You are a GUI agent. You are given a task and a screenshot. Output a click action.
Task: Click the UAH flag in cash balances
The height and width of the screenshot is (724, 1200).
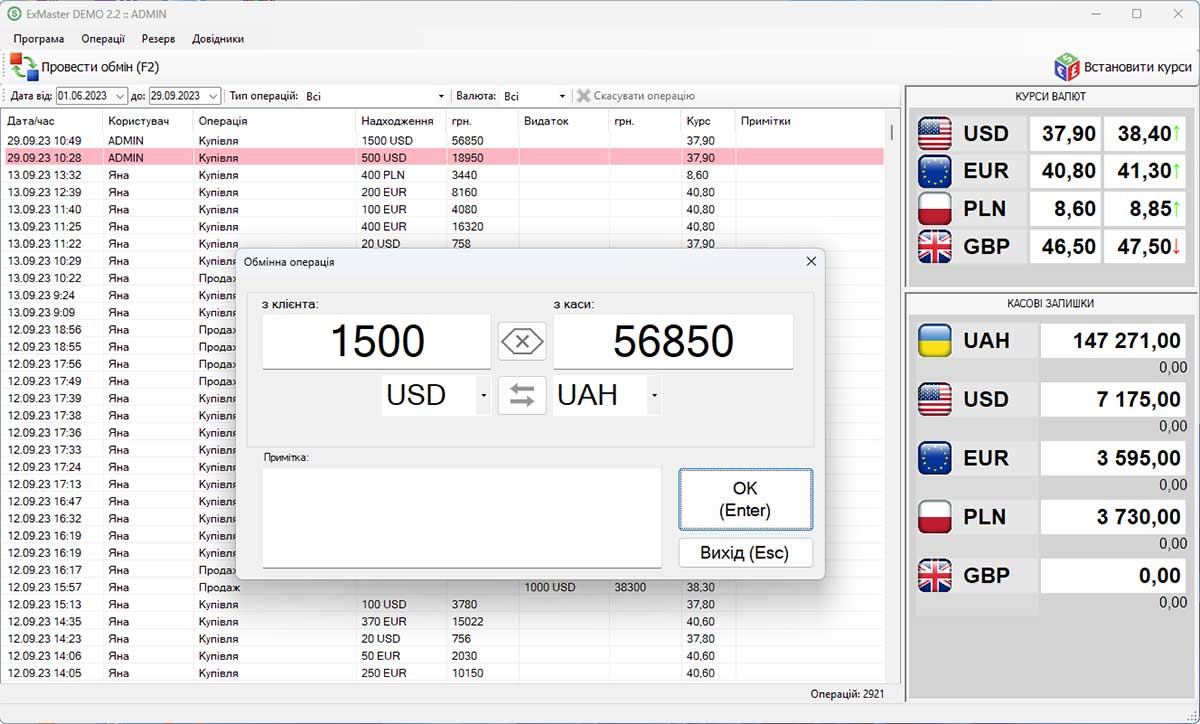click(x=935, y=341)
